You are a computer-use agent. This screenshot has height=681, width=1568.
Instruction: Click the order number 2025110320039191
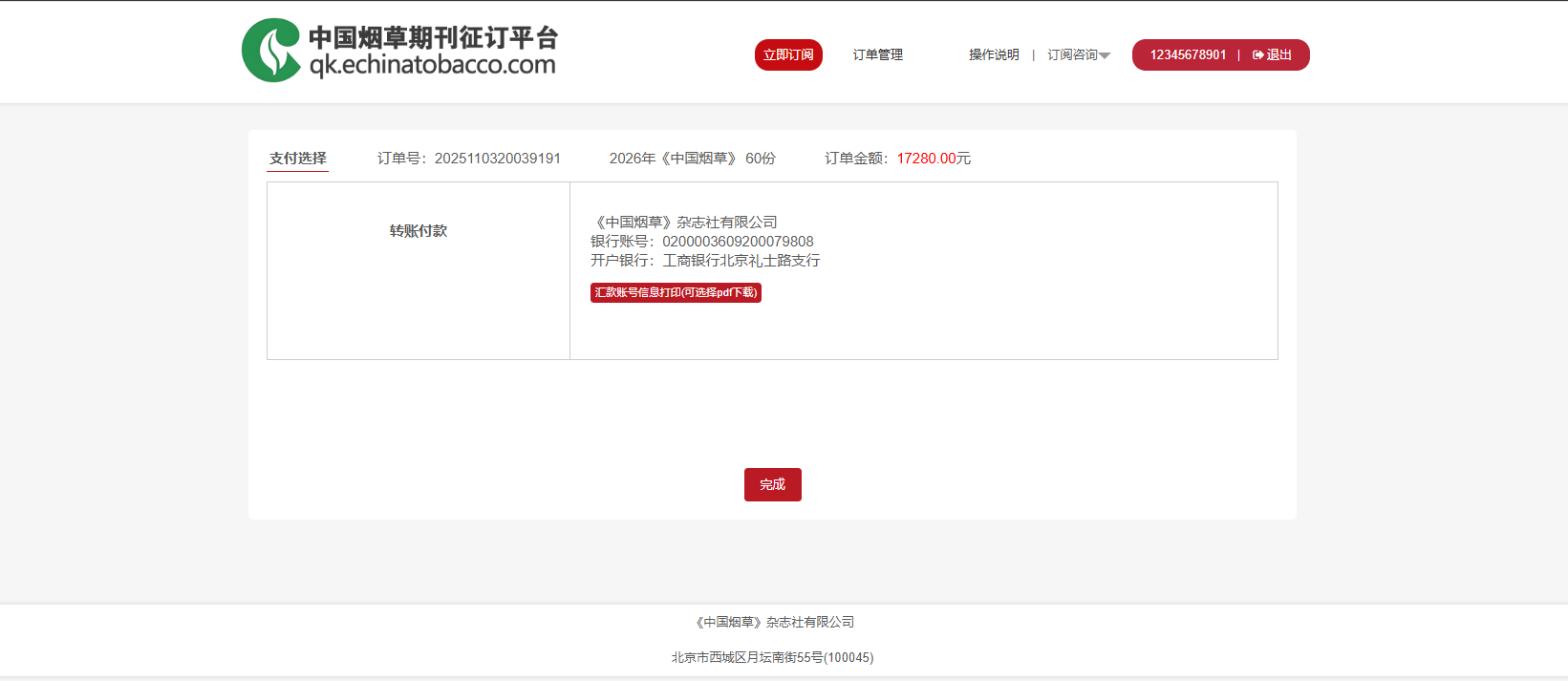tap(497, 159)
